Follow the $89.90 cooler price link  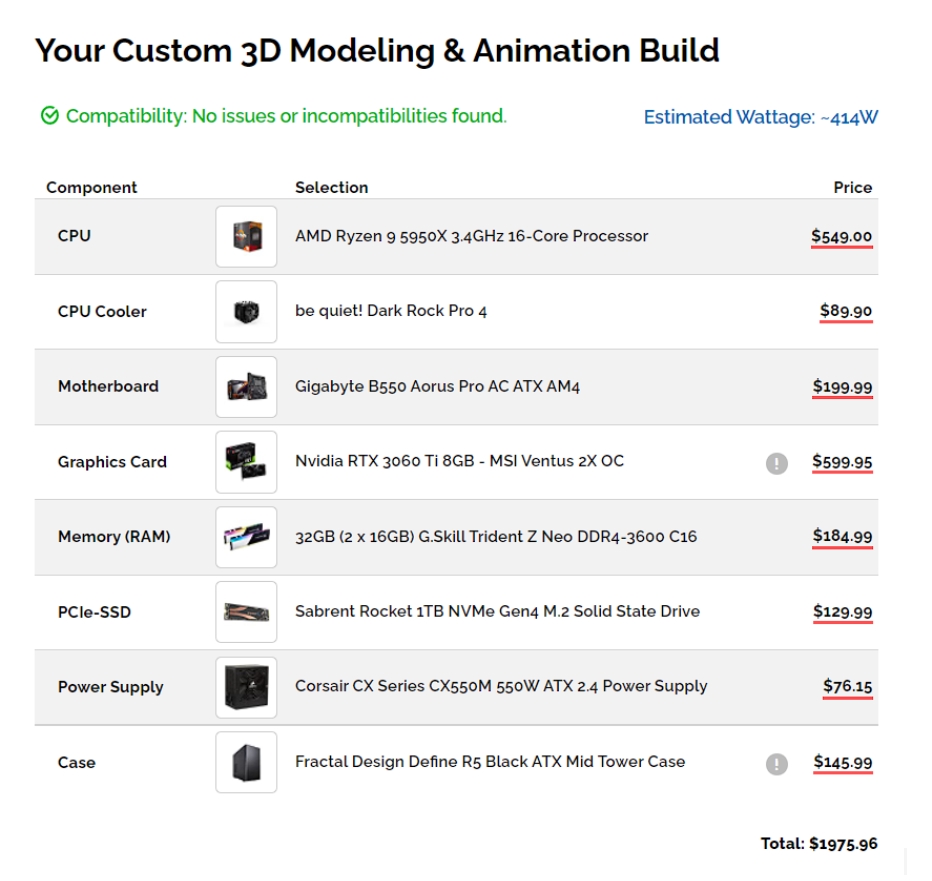(846, 312)
